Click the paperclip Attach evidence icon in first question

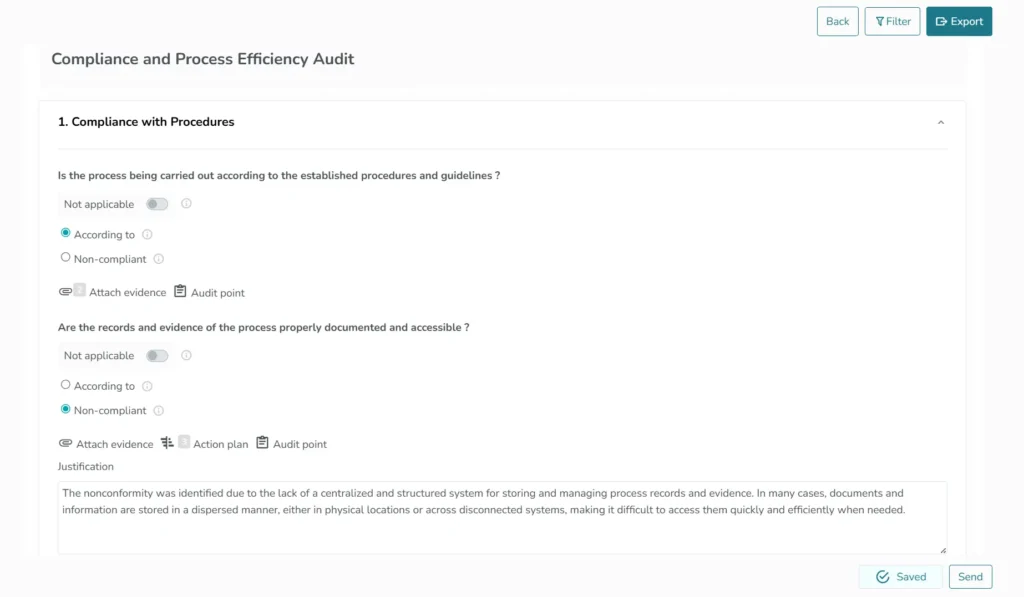[66, 292]
